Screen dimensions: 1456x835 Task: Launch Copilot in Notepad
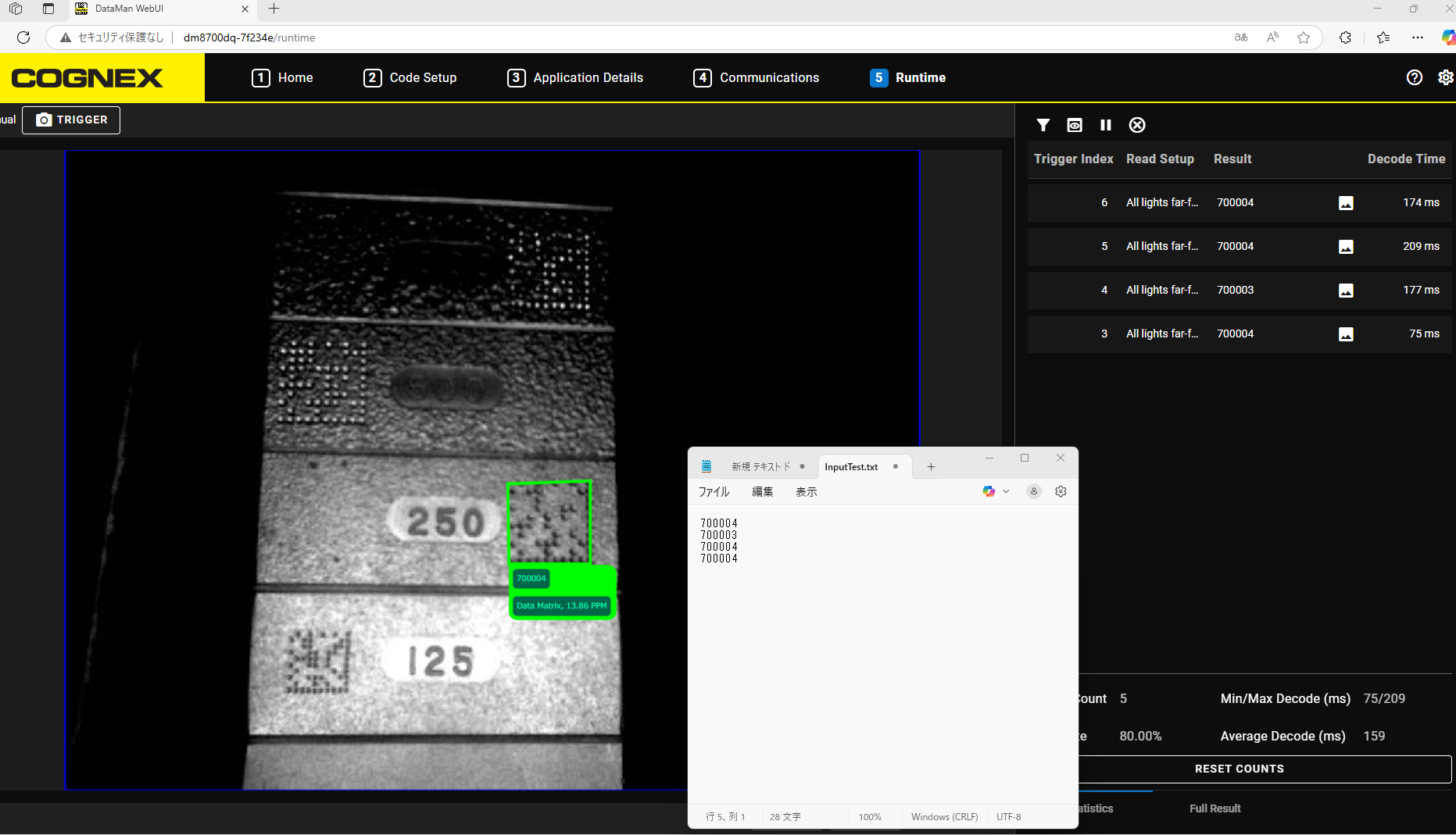click(987, 491)
